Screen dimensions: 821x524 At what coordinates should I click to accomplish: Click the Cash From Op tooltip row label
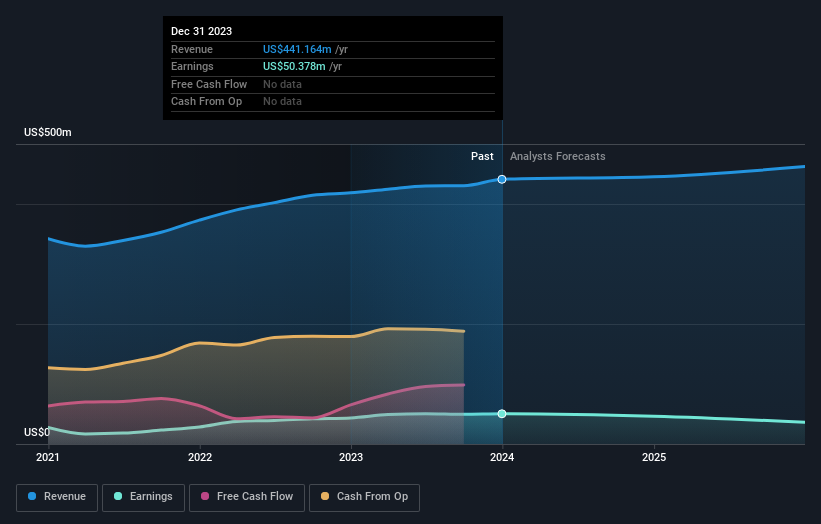(206, 102)
